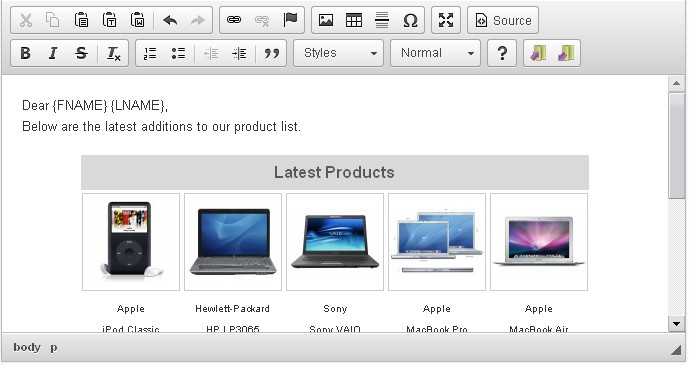Click the Sony VAIO product image
Image resolution: width=690 pixels, height=366 pixels.
coord(335,242)
